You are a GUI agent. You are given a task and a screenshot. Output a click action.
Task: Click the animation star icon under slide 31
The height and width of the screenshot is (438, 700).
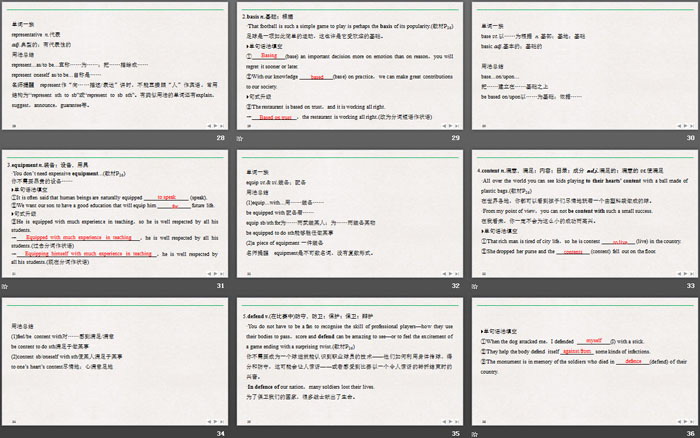coord(4,286)
